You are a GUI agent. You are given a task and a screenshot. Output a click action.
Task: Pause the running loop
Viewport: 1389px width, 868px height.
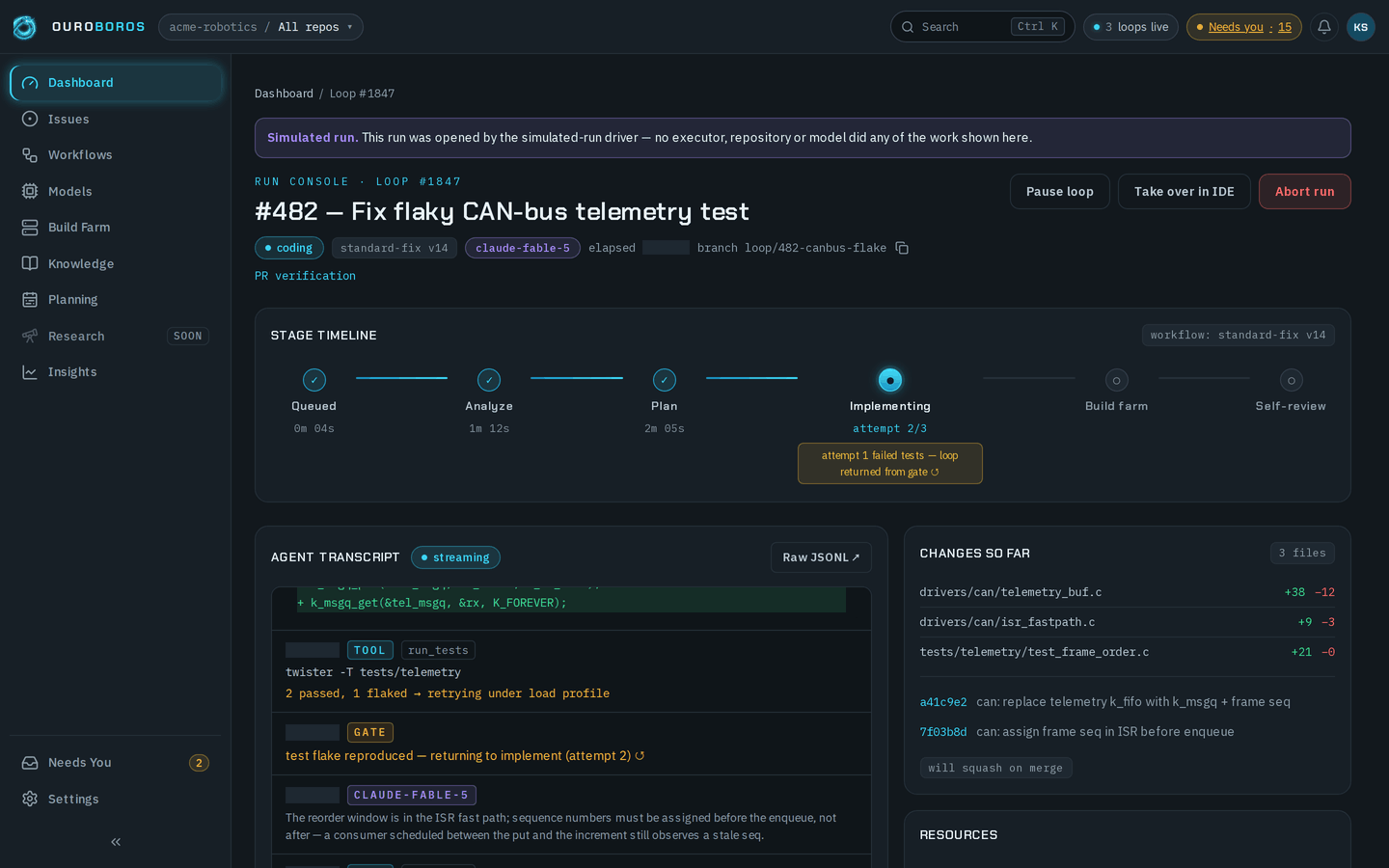1059,192
